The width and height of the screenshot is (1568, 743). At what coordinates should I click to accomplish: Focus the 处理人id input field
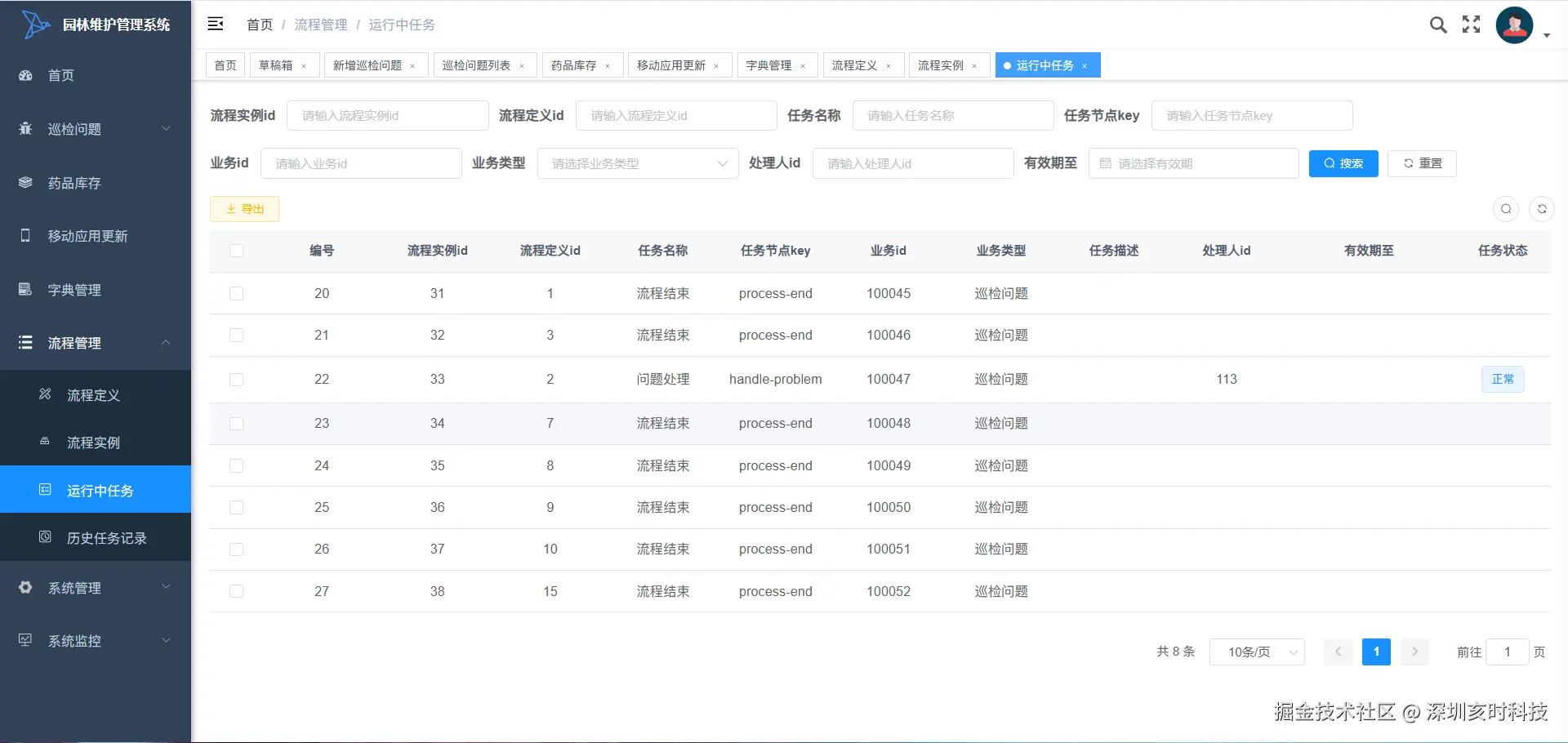(x=913, y=163)
